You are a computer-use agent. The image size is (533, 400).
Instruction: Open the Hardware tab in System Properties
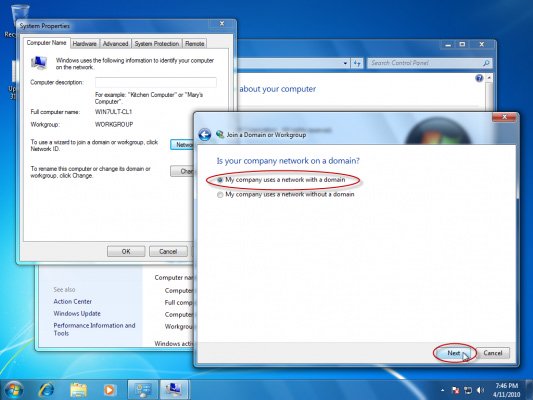click(85, 44)
